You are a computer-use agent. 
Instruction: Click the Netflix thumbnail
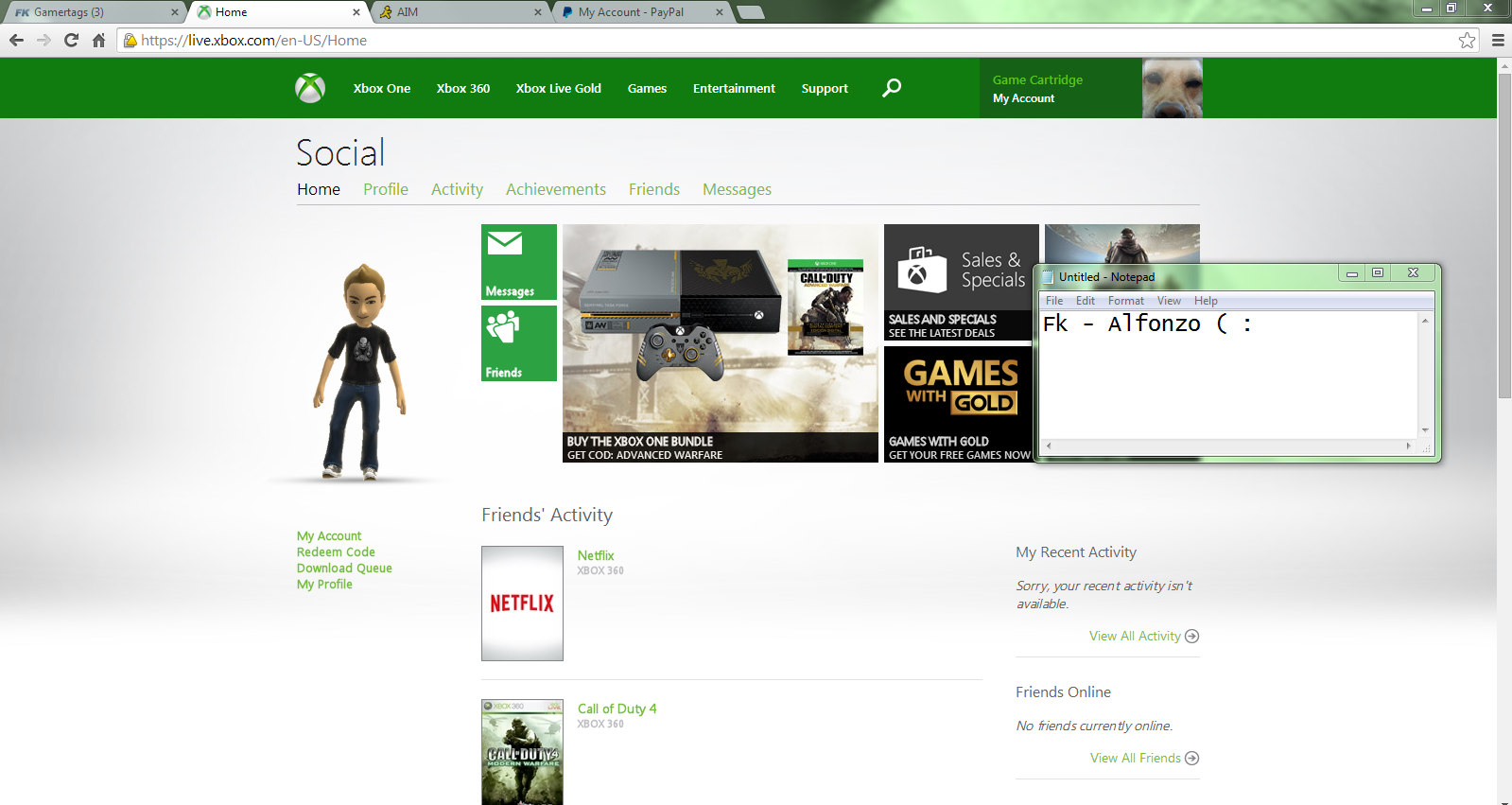522,604
